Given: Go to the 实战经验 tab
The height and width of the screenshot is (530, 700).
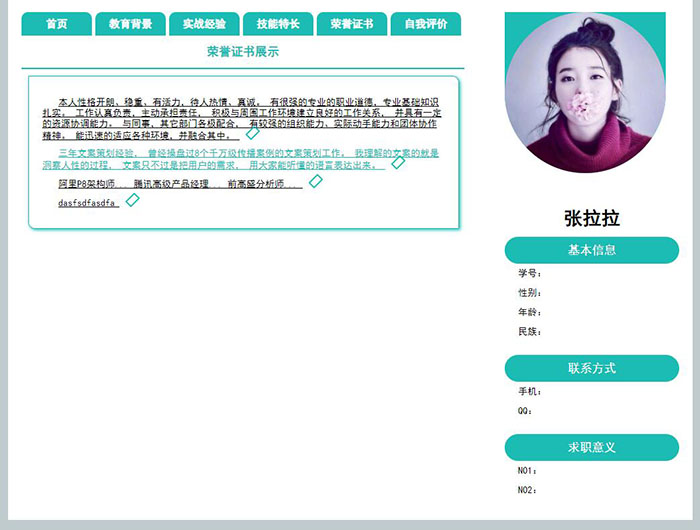Looking at the screenshot, I should pyautogui.click(x=204, y=24).
